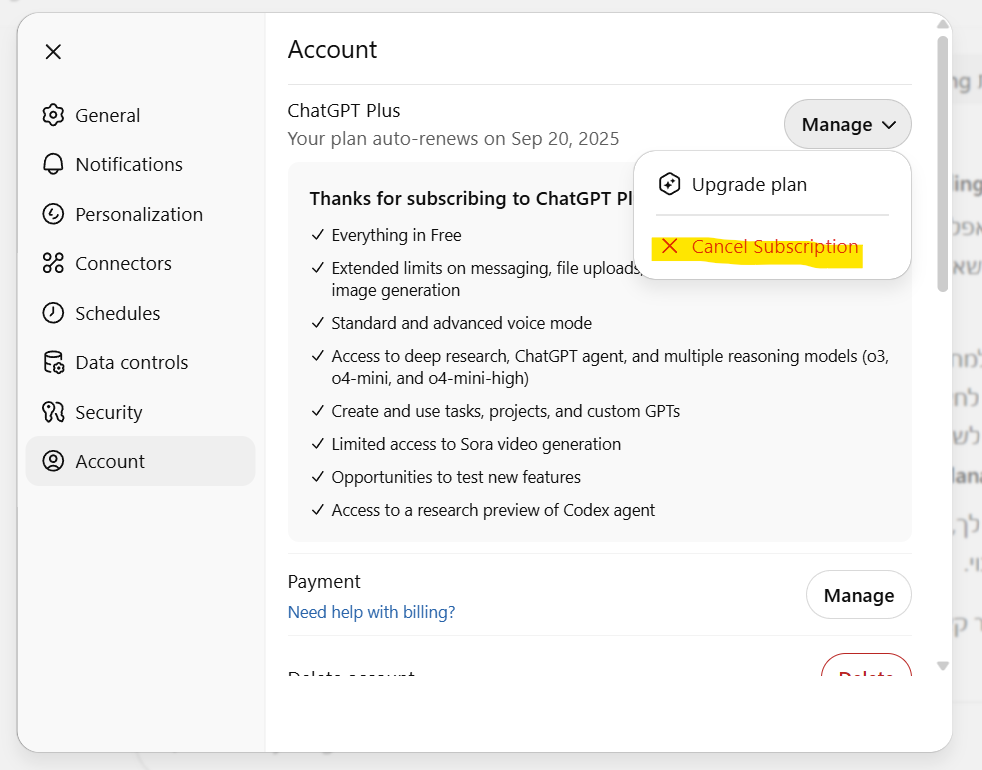Image resolution: width=982 pixels, height=770 pixels.
Task: Open the Need help with billing link
Action: [x=371, y=612]
